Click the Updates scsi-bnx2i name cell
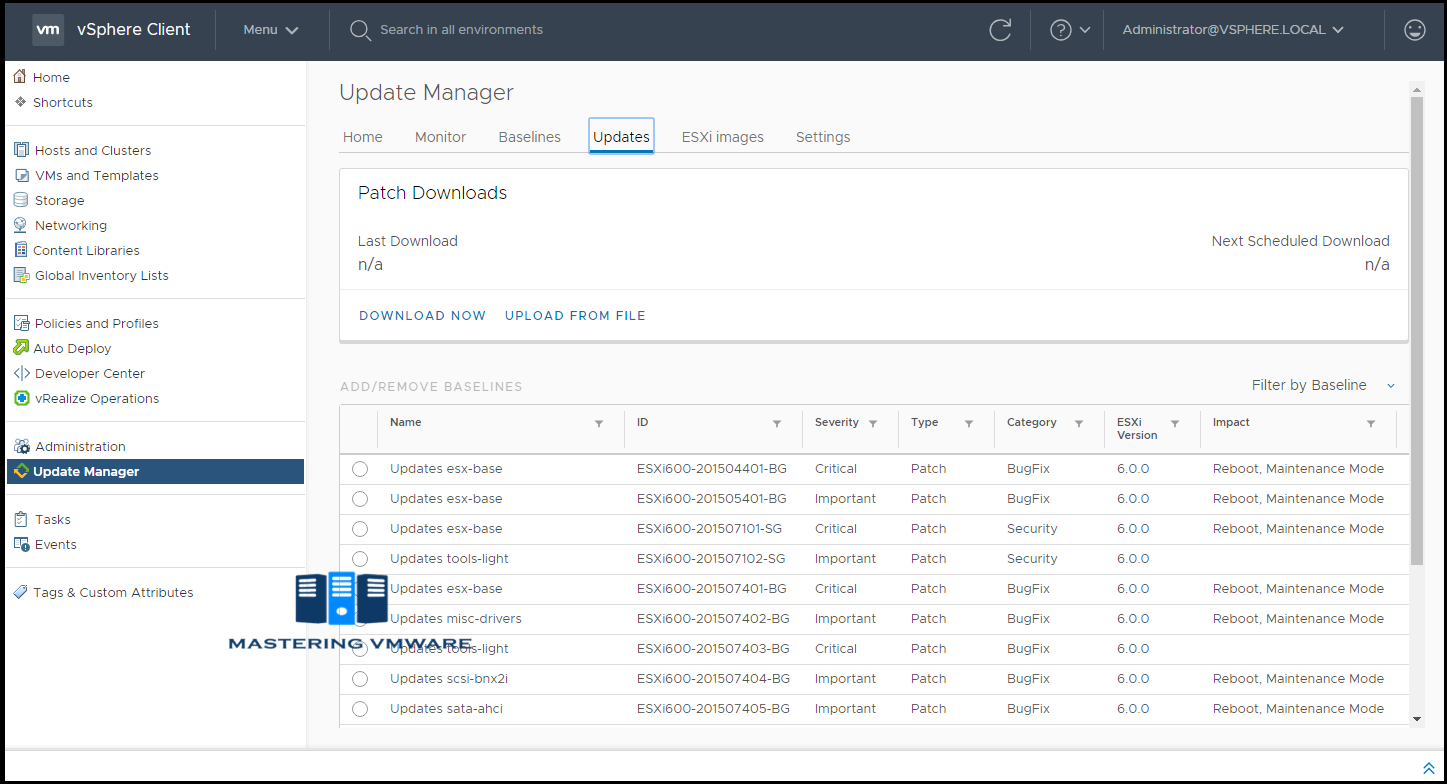Image resolution: width=1447 pixels, height=784 pixels. (449, 679)
